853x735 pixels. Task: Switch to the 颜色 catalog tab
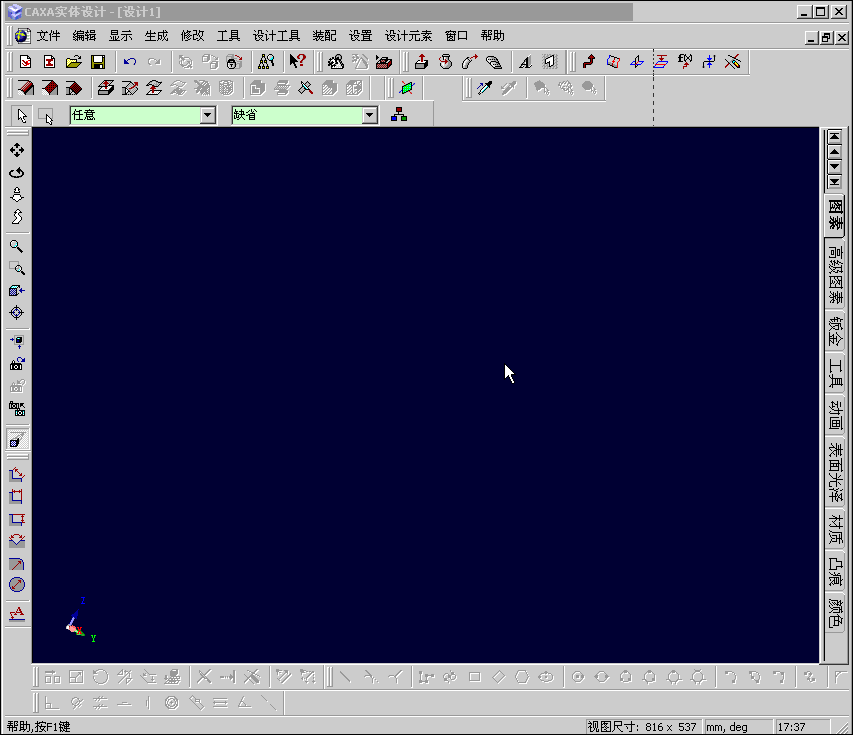tap(835, 612)
